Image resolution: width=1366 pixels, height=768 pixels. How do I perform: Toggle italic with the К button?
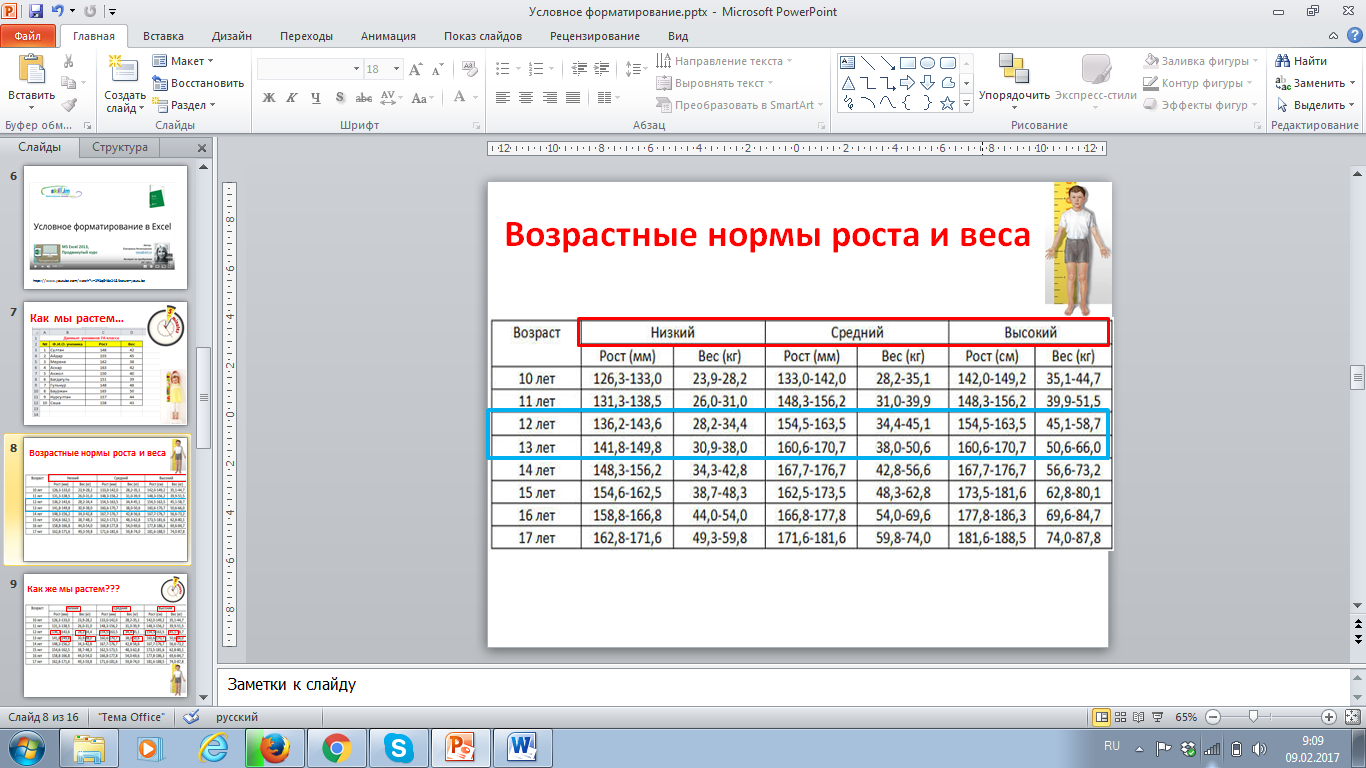coord(292,97)
